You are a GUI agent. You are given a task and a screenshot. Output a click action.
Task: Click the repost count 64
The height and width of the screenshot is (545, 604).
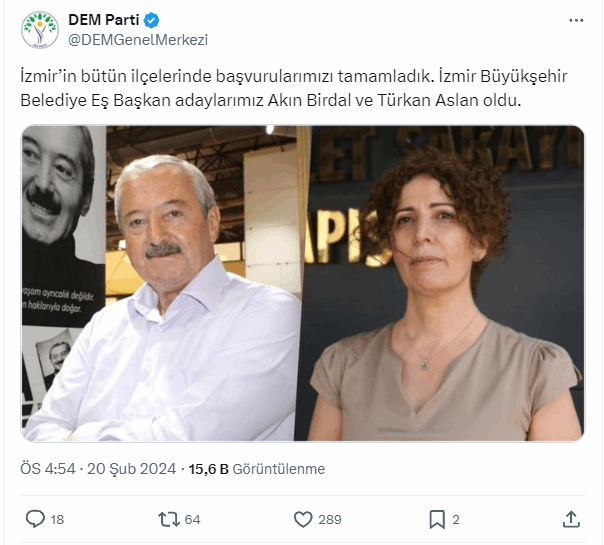tap(192, 519)
